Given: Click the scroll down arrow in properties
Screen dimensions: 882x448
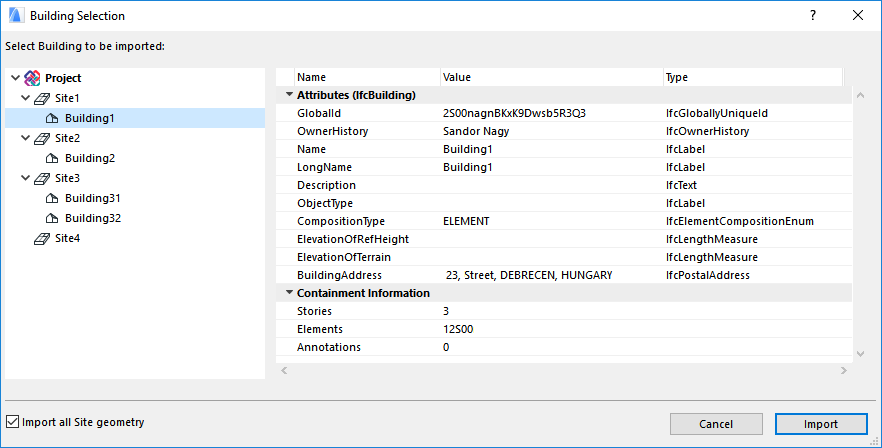Looking at the screenshot, I should click(x=858, y=353).
